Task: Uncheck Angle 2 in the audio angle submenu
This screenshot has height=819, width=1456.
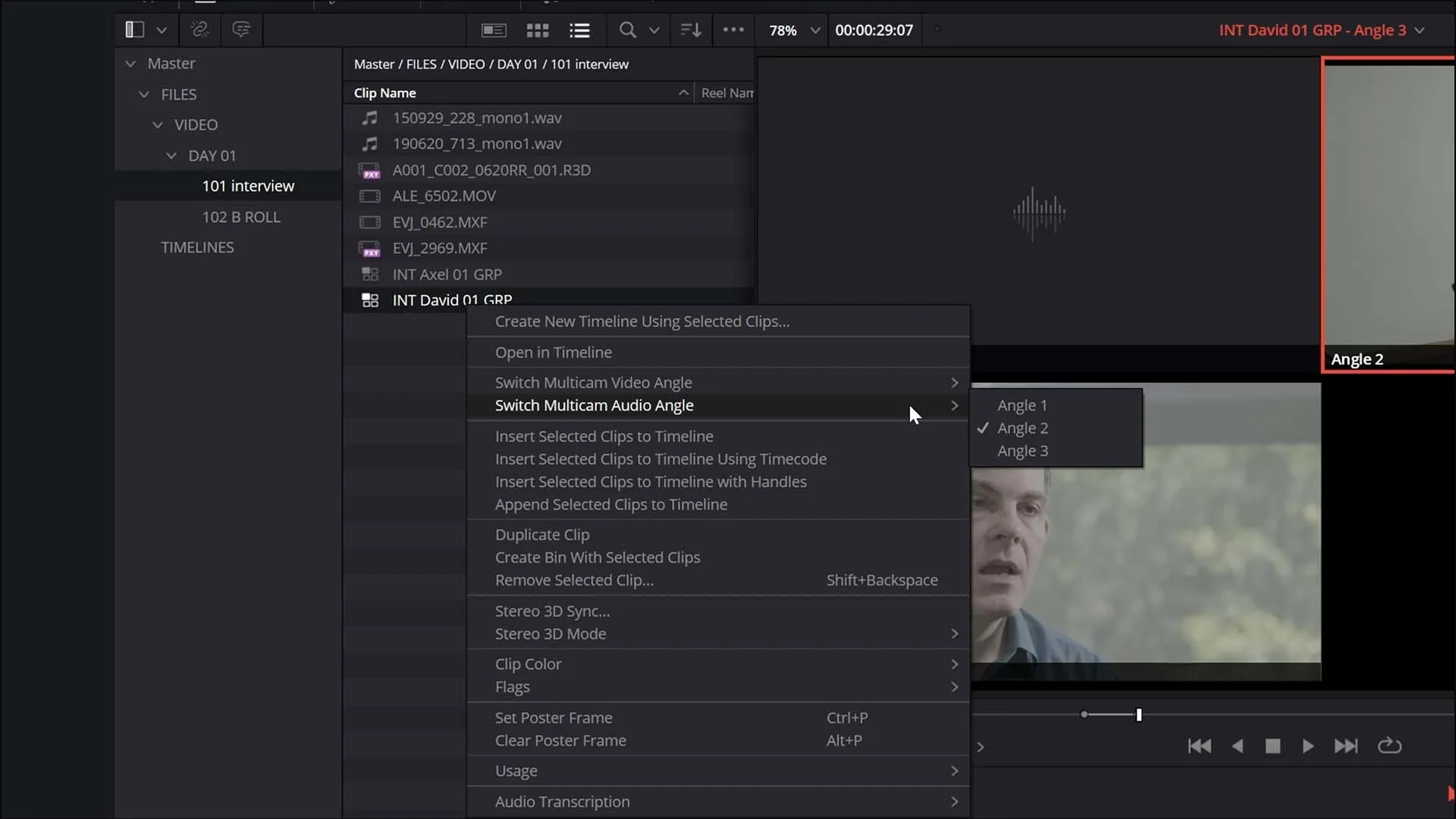Action: pos(1022,428)
